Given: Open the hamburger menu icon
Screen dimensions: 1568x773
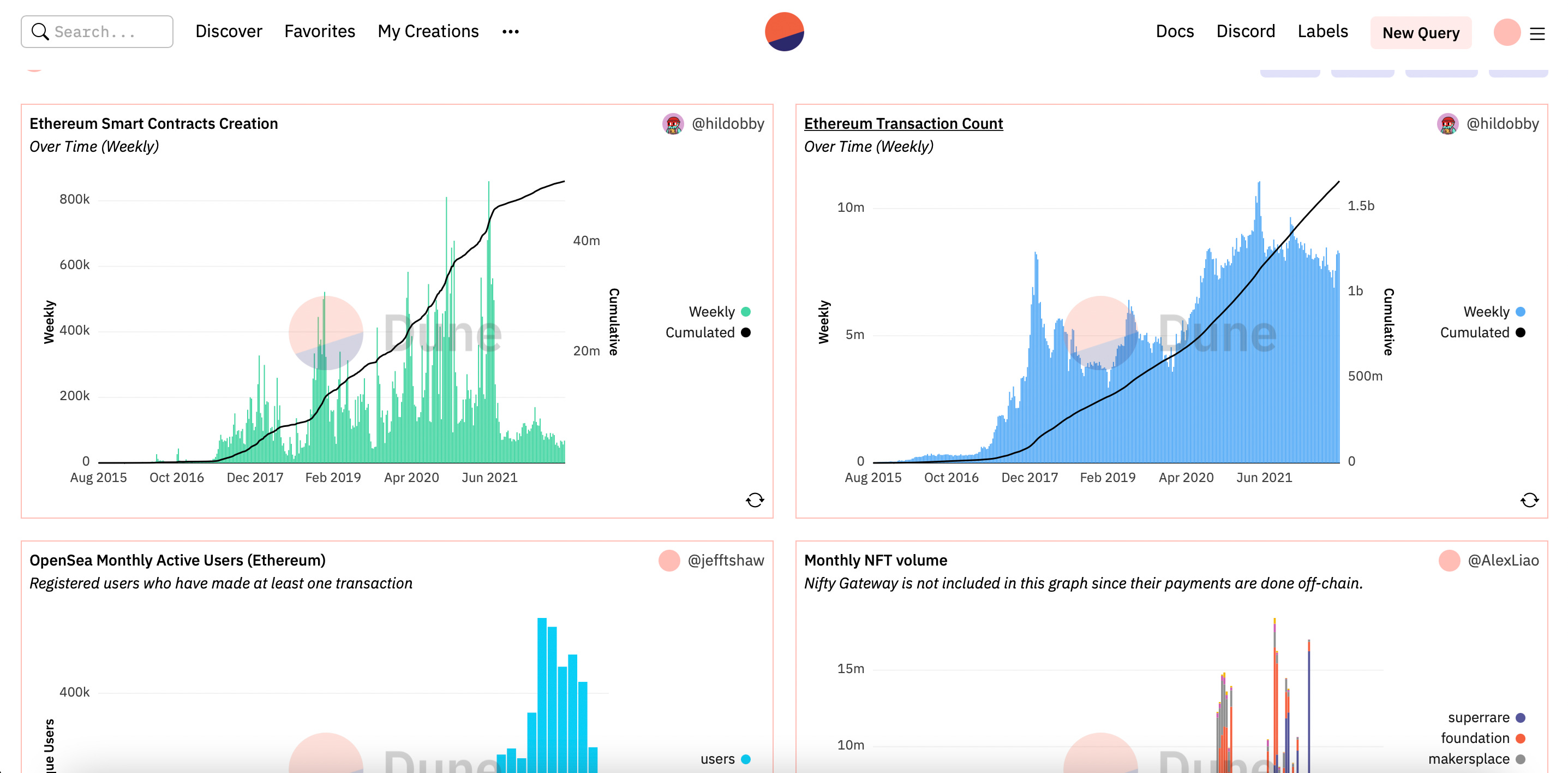Looking at the screenshot, I should 1537,33.
